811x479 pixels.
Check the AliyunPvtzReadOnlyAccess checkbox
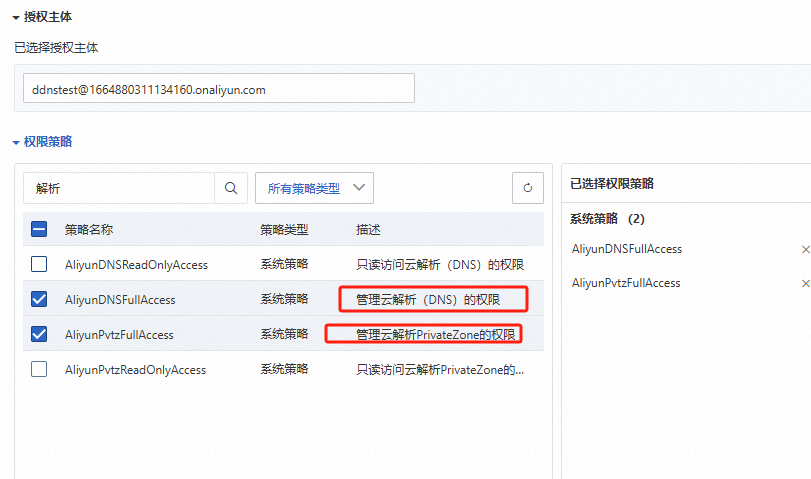click(x=39, y=369)
